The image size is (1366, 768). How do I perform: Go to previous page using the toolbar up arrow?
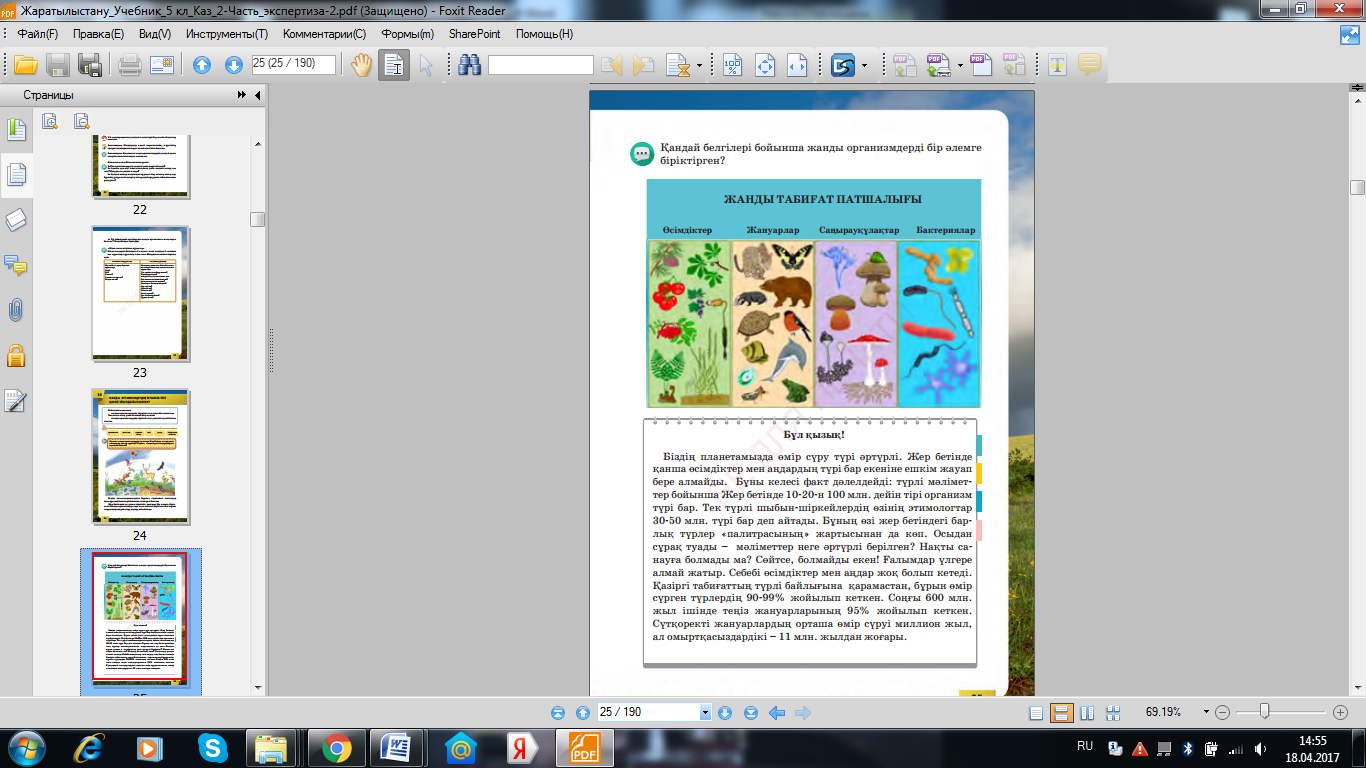pos(202,66)
